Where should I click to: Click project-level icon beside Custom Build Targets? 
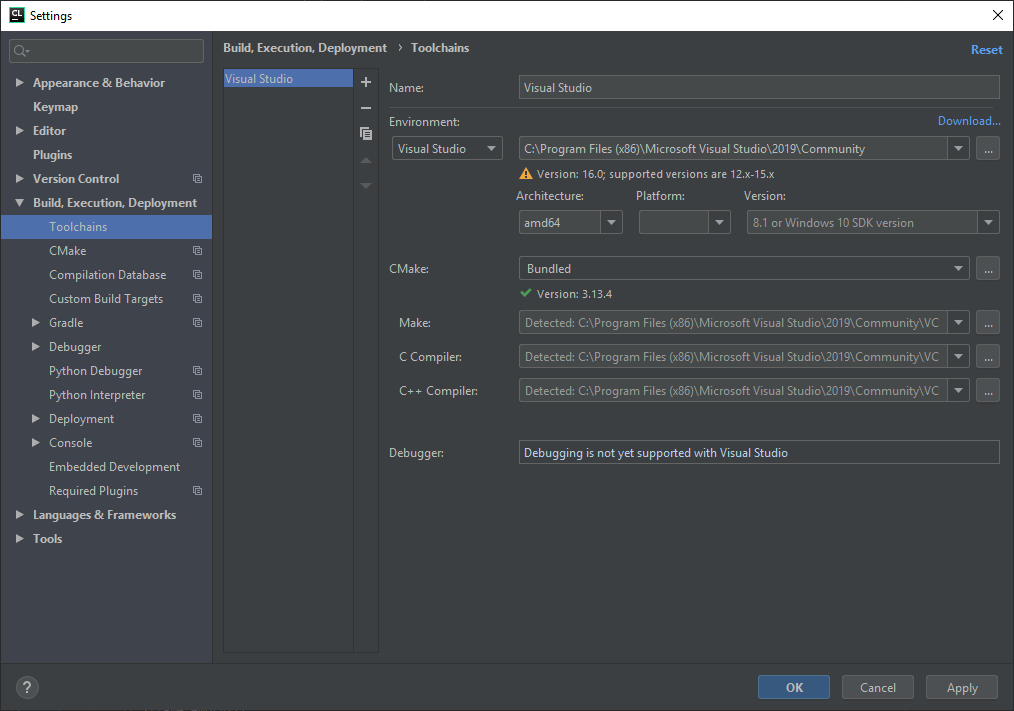pyautogui.click(x=197, y=298)
